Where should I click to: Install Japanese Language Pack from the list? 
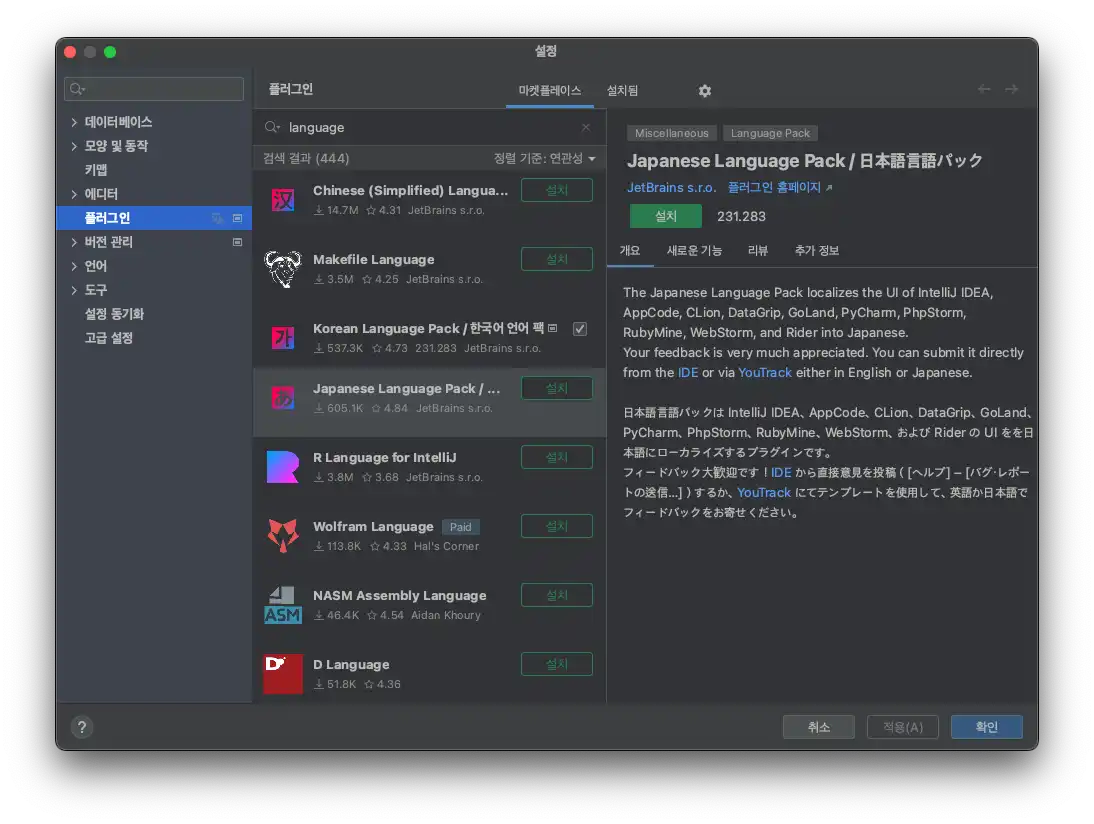coord(557,388)
